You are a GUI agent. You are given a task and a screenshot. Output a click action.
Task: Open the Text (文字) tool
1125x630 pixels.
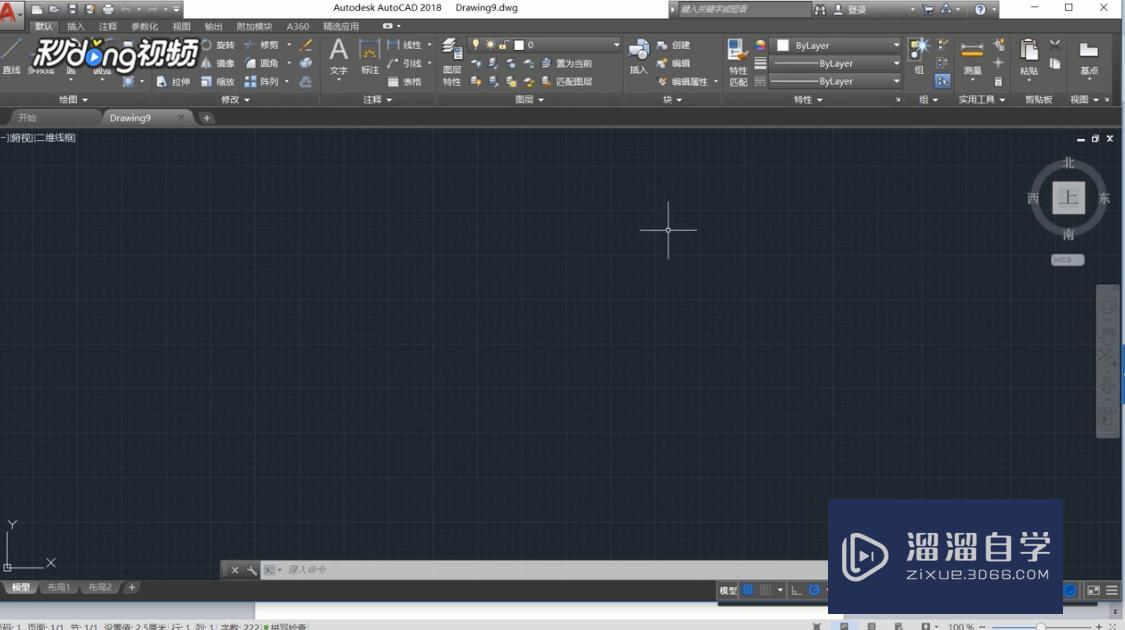click(339, 57)
